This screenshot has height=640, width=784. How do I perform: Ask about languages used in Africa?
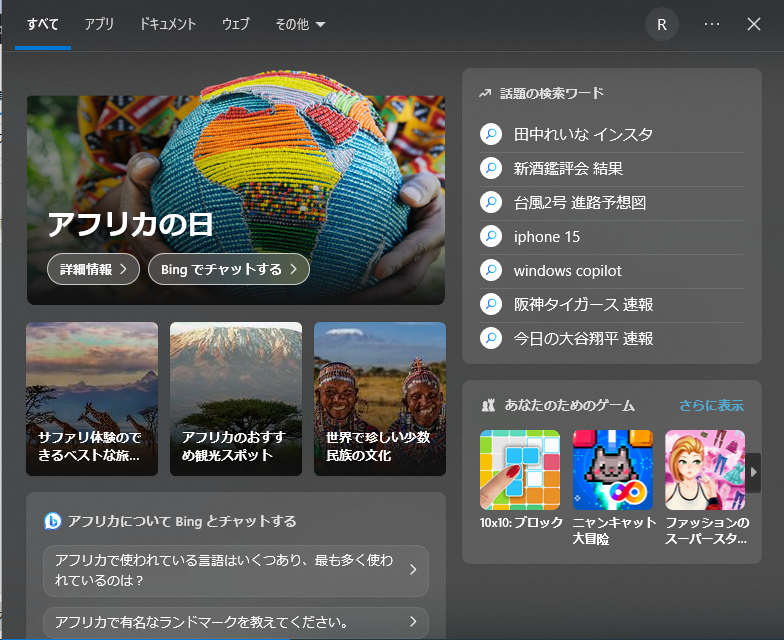click(236, 570)
